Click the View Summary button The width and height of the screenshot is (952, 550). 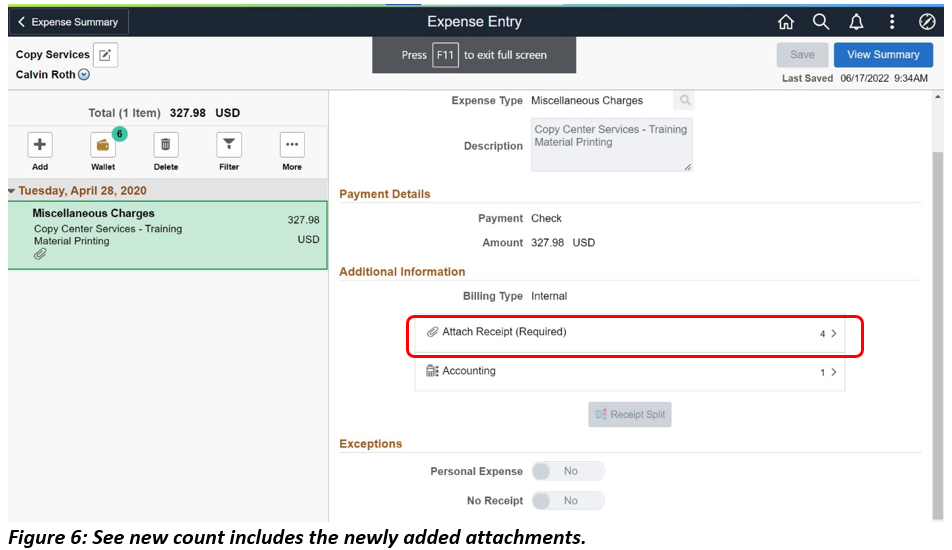883,55
